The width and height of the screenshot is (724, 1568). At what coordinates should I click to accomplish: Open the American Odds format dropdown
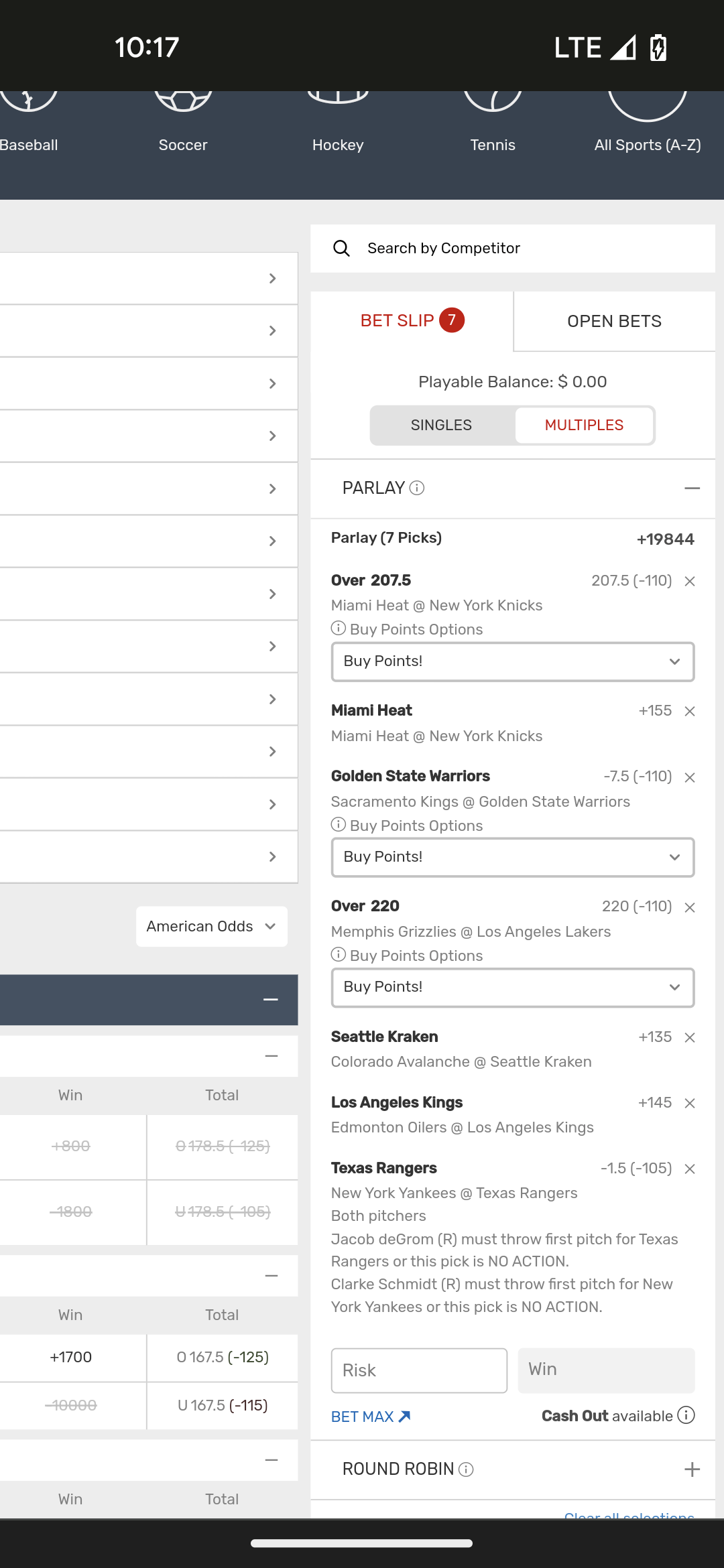click(212, 927)
